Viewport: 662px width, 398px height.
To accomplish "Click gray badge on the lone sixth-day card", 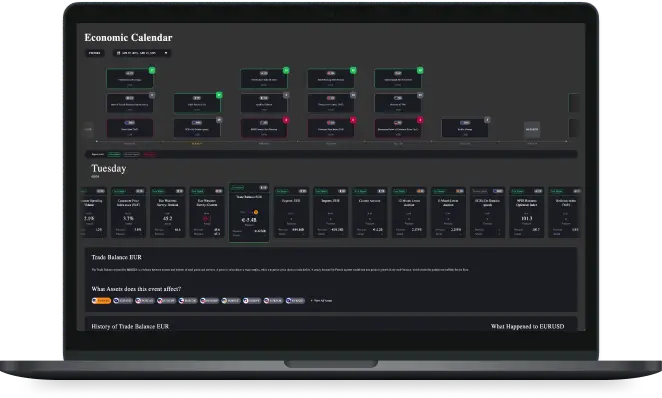I will click(x=487, y=120).
